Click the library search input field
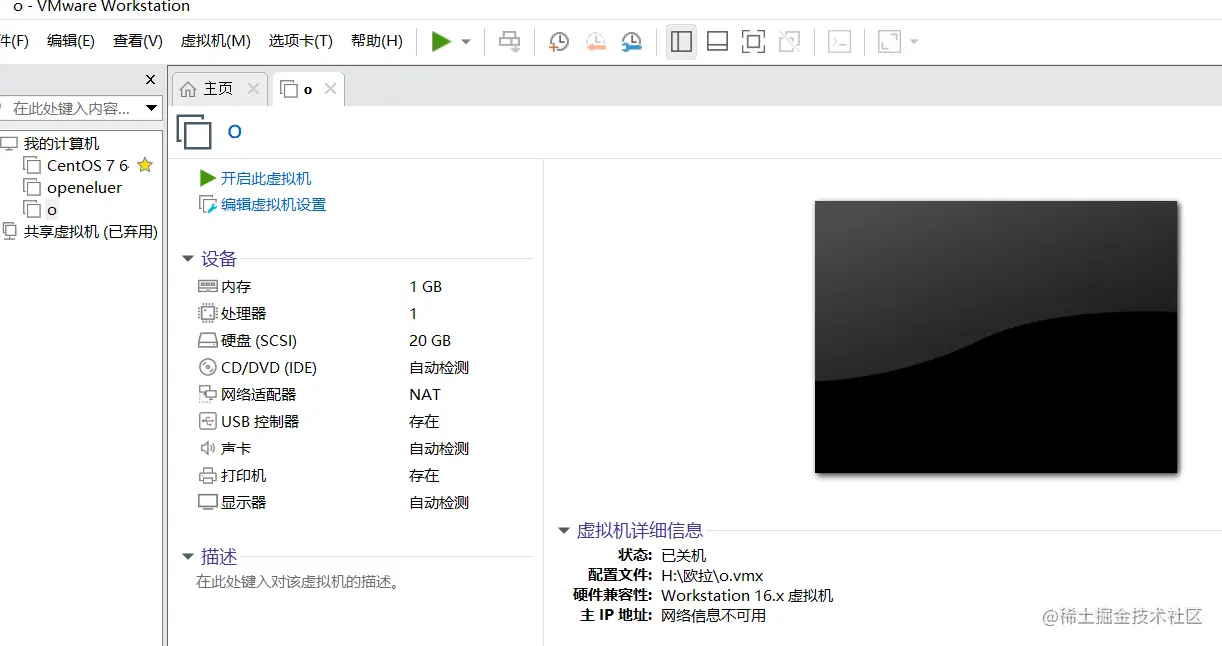 [70, 108]
